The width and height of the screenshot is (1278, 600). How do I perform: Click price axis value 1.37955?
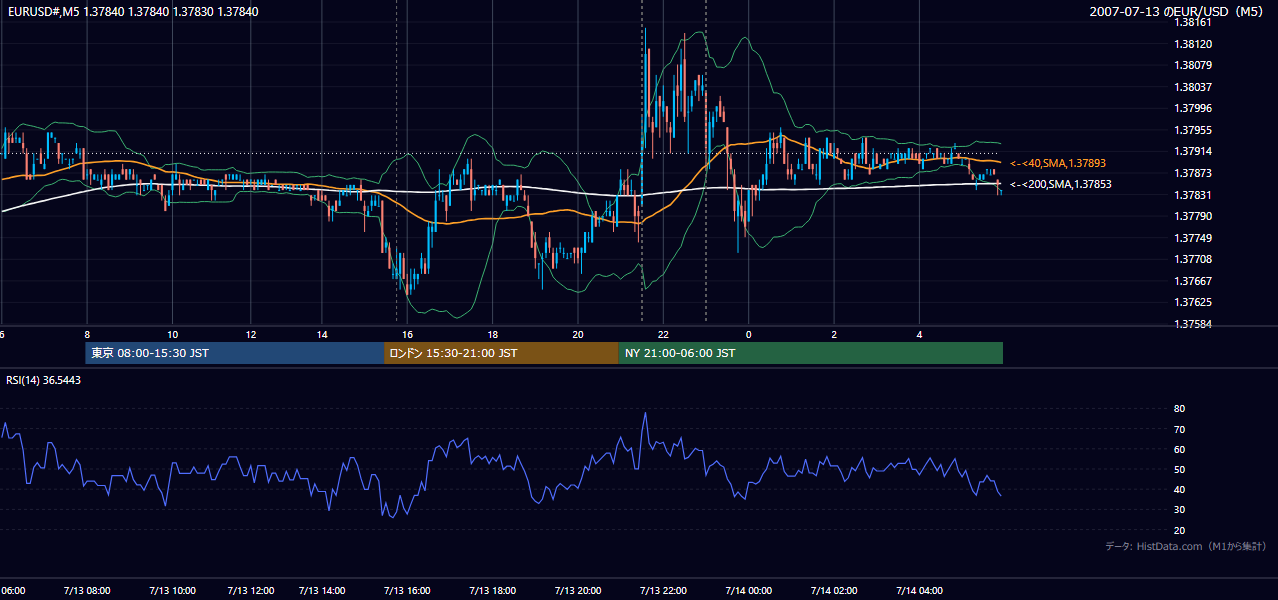coord(1193,130)
